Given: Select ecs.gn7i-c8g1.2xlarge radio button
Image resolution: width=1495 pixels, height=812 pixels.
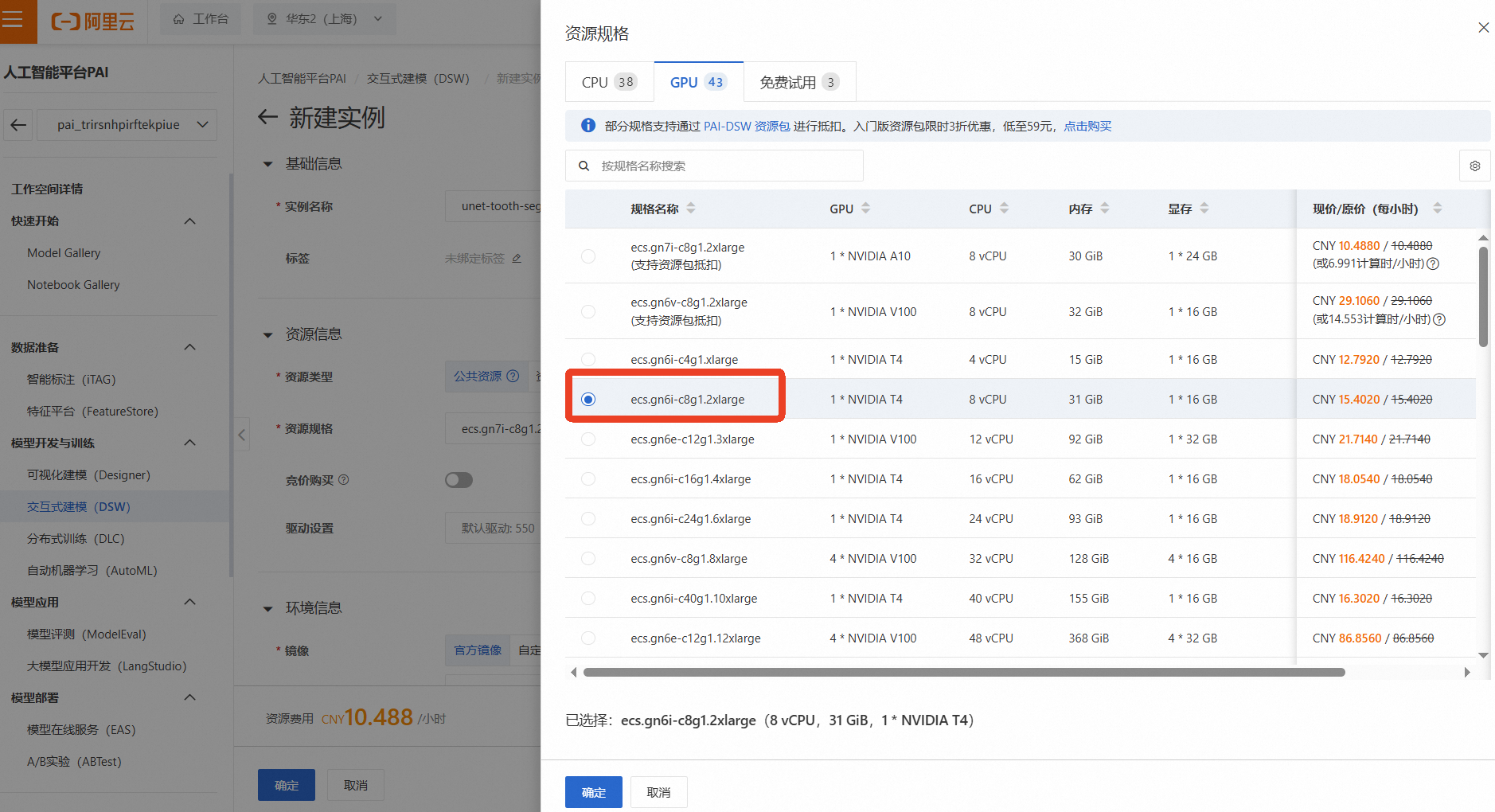Looking at the screenshot, I should point(588,256).
